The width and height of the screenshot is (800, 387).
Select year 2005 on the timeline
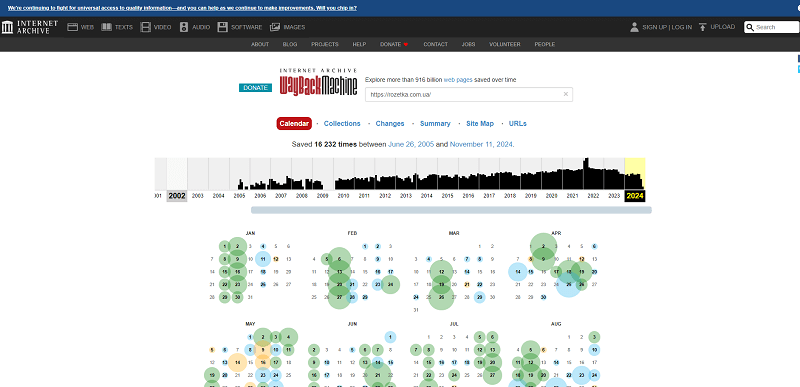click(239, 196)
